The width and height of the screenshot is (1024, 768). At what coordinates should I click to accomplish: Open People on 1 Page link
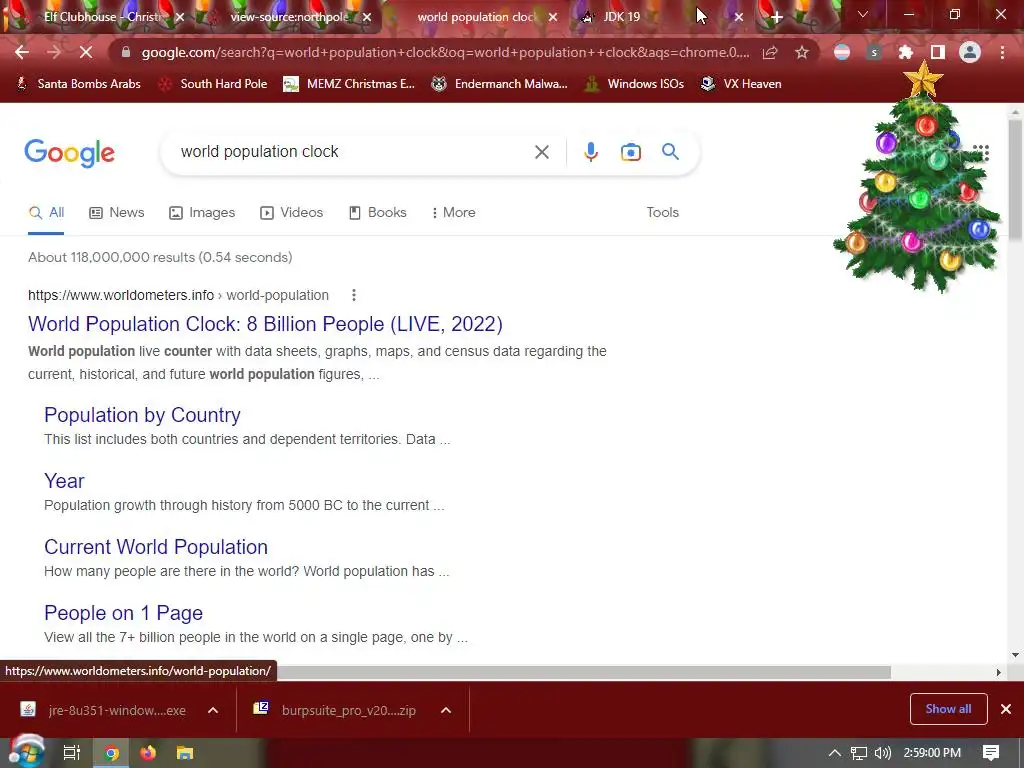123,613
